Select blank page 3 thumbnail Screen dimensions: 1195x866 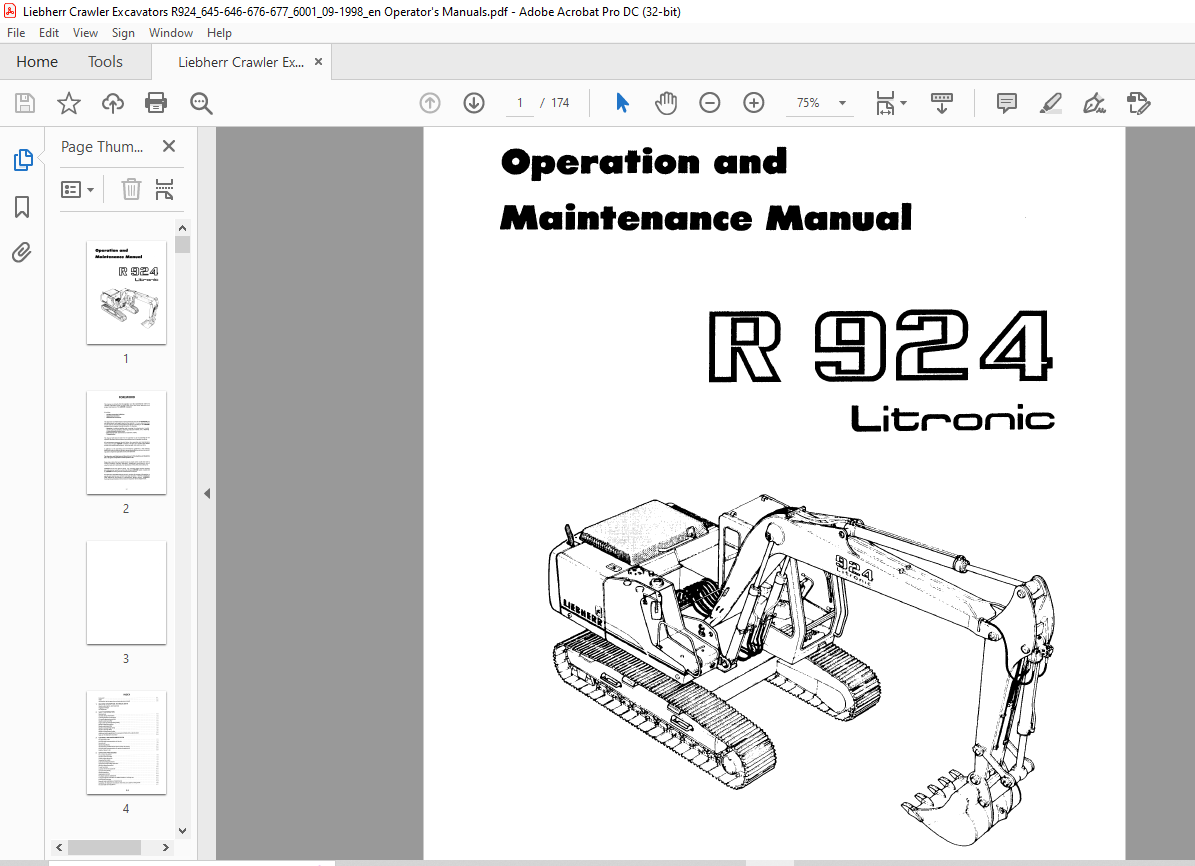point(127,592)
